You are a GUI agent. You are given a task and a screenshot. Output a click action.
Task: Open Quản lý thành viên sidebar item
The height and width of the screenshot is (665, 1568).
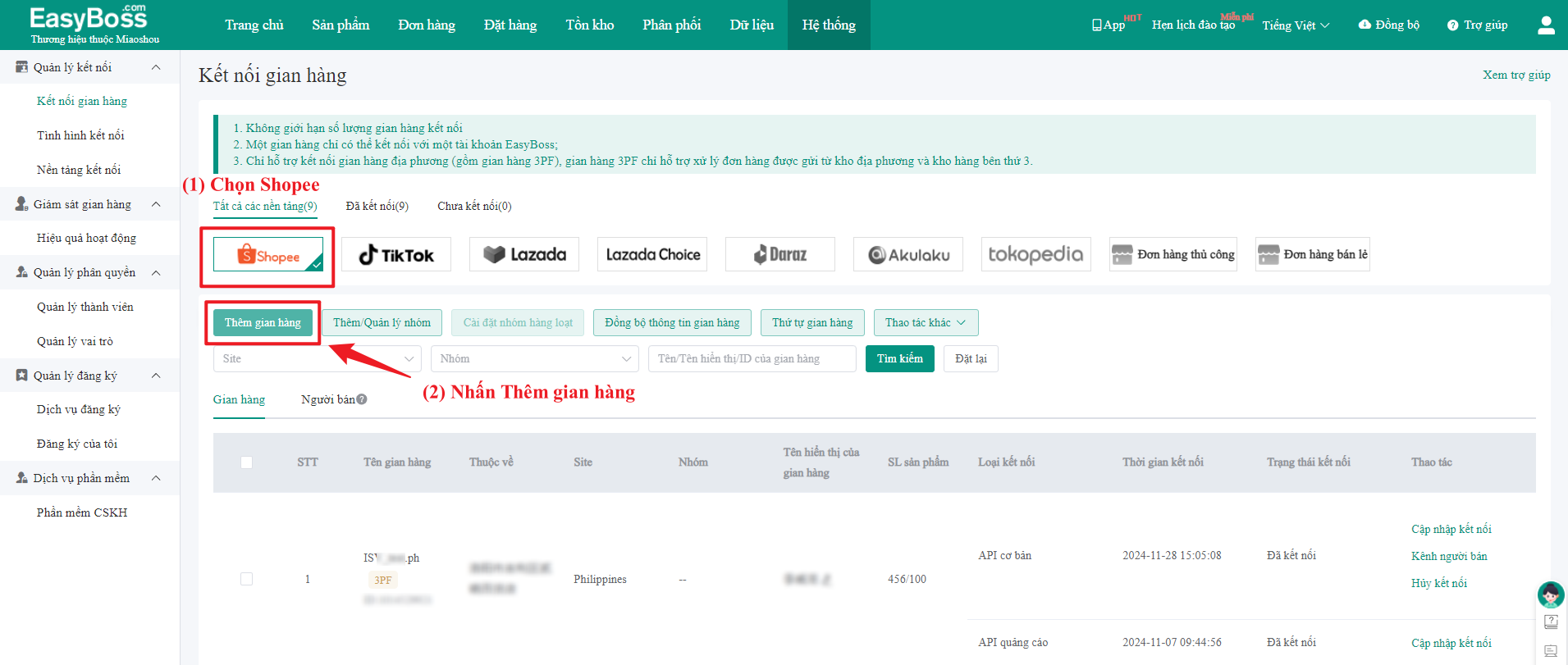[85, 307]
